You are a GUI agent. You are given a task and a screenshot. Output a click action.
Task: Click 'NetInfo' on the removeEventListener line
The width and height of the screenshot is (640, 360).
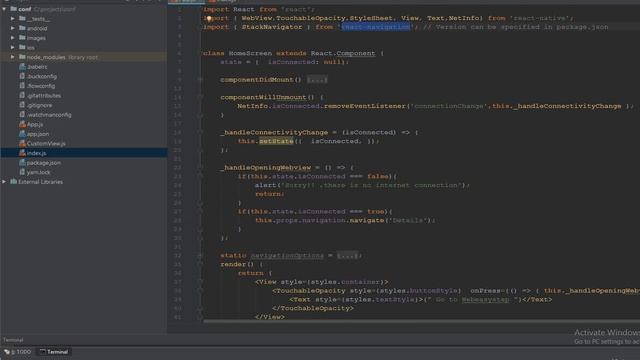[252, 106]
